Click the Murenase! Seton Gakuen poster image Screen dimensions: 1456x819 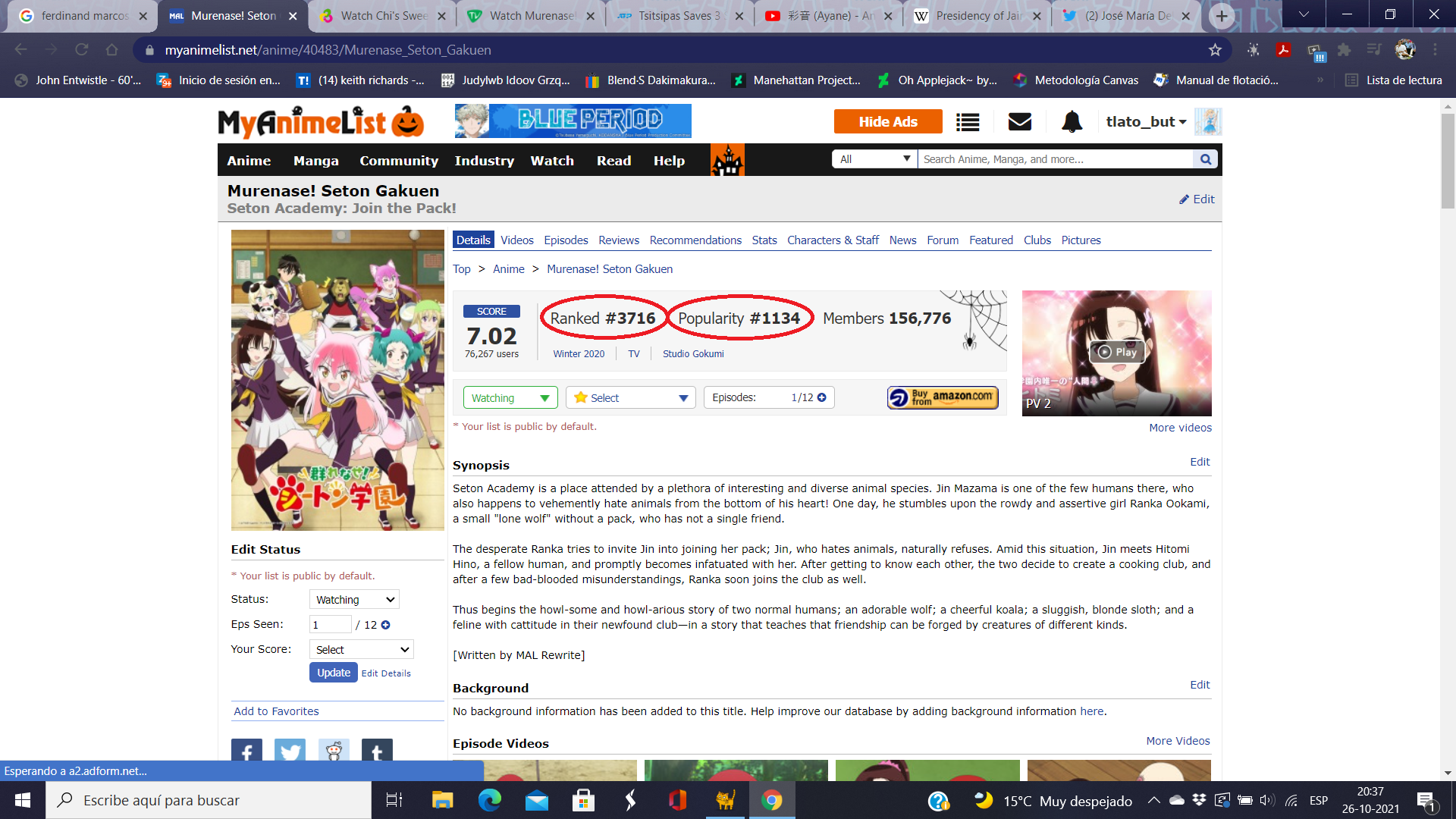(337, 380)
